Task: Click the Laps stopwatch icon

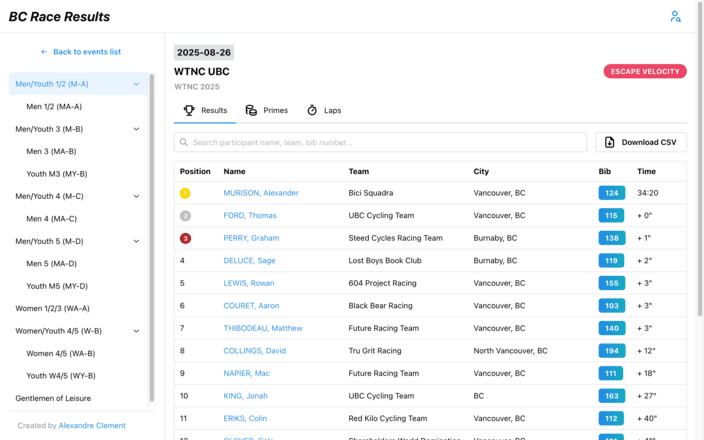Action: click(x=312, y=110)
